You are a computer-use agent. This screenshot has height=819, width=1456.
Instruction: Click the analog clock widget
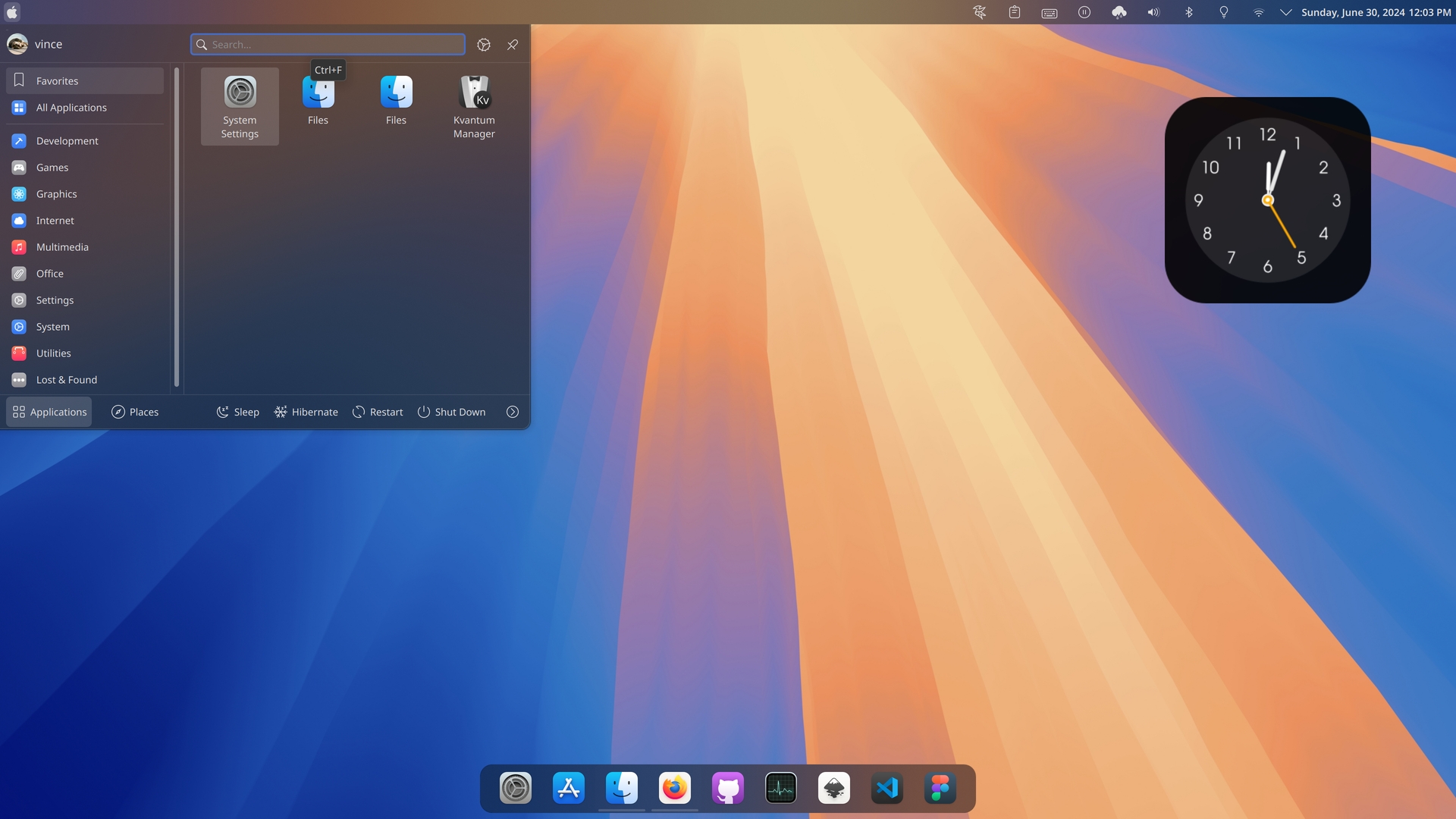pos(1268,200)
